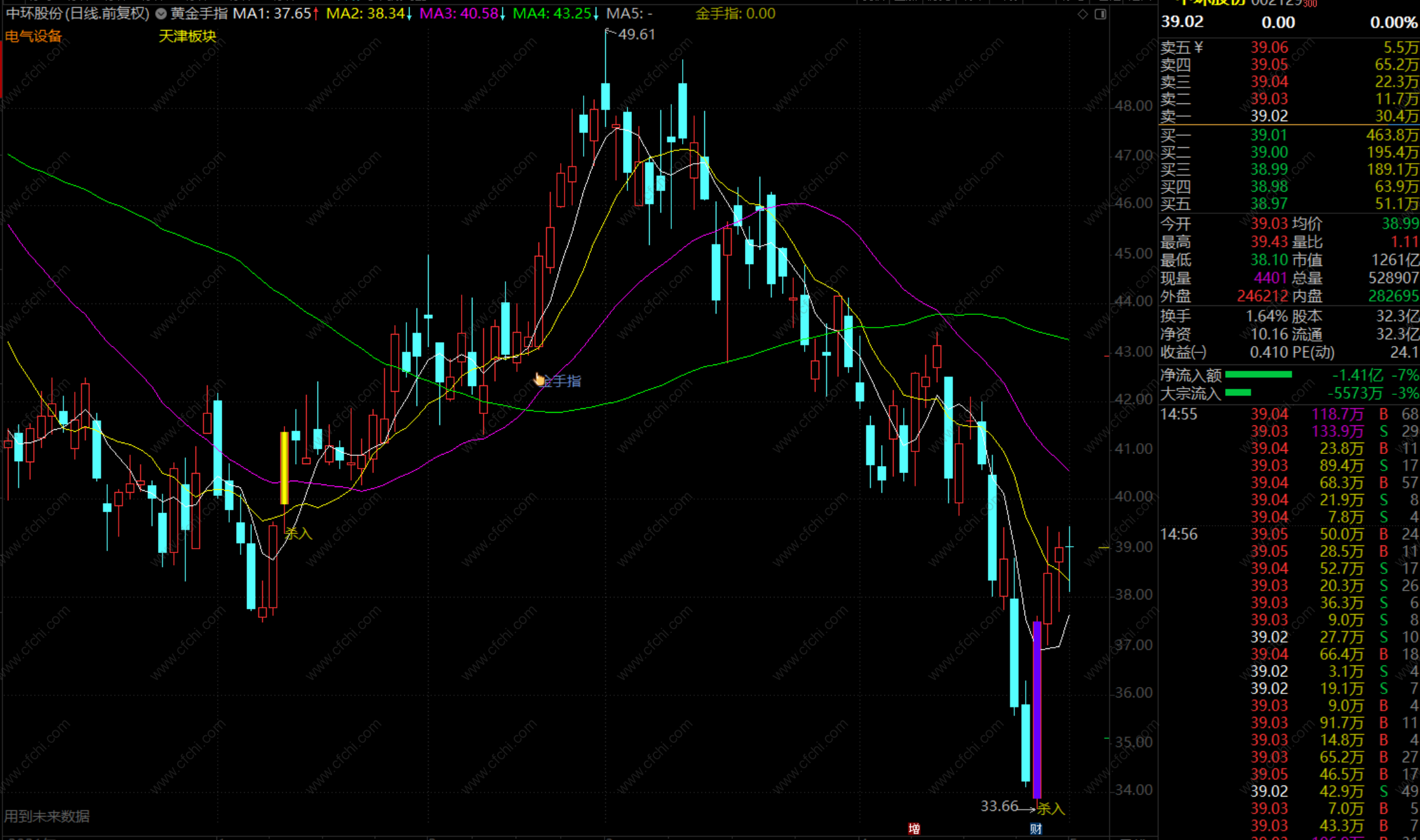This screenshot has height=840, width=1420.
Task: Select the highlighted yellow candlestick bar
Action: [285, 467]
